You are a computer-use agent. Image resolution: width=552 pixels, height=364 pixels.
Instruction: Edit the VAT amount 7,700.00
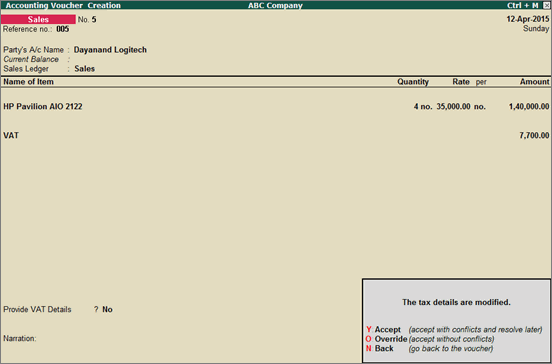click(534, 135)
